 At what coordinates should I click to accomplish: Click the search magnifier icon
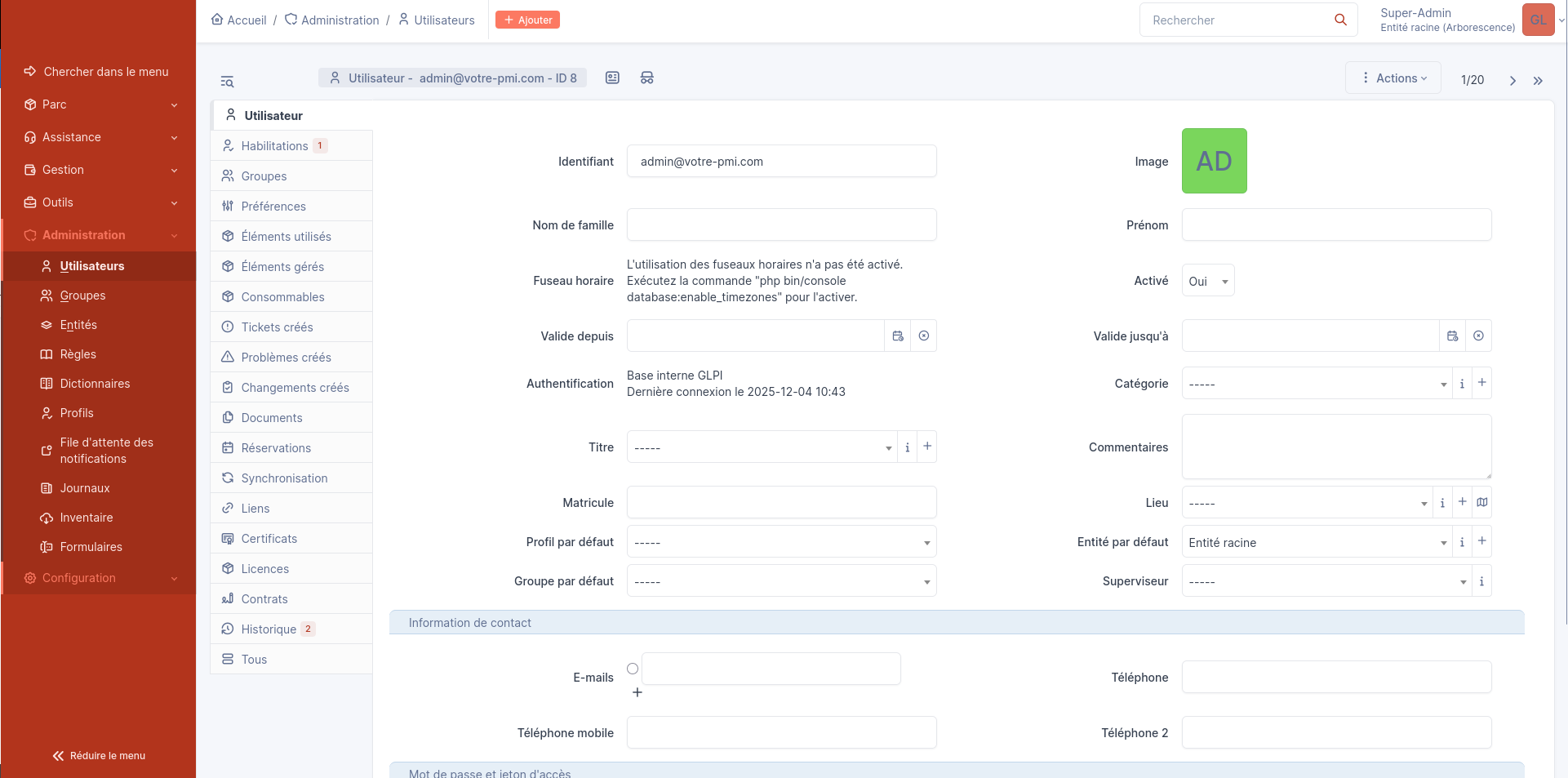tap(1340, 20)
